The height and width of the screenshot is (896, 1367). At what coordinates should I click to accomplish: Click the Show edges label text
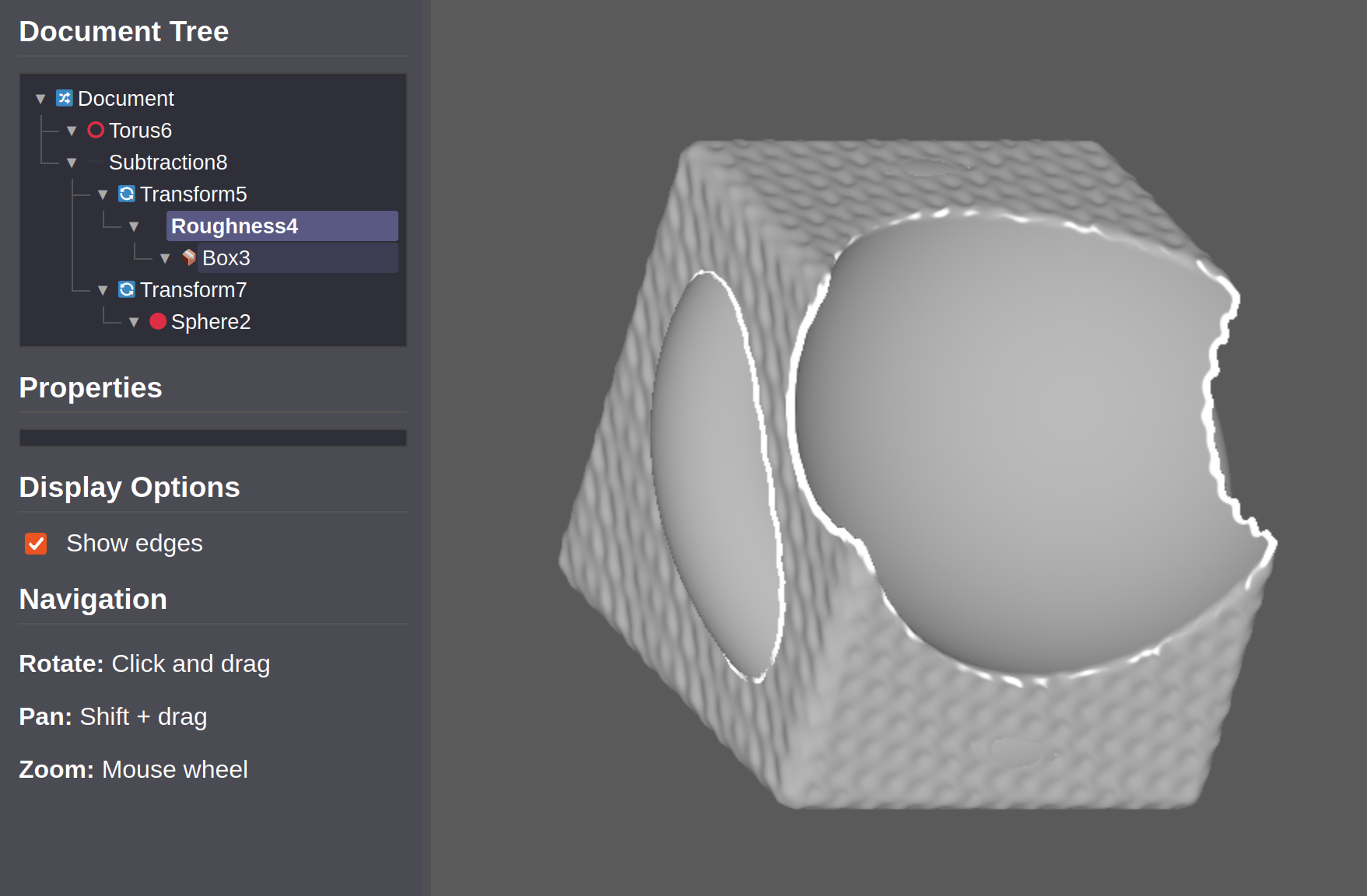pos(135,543)
